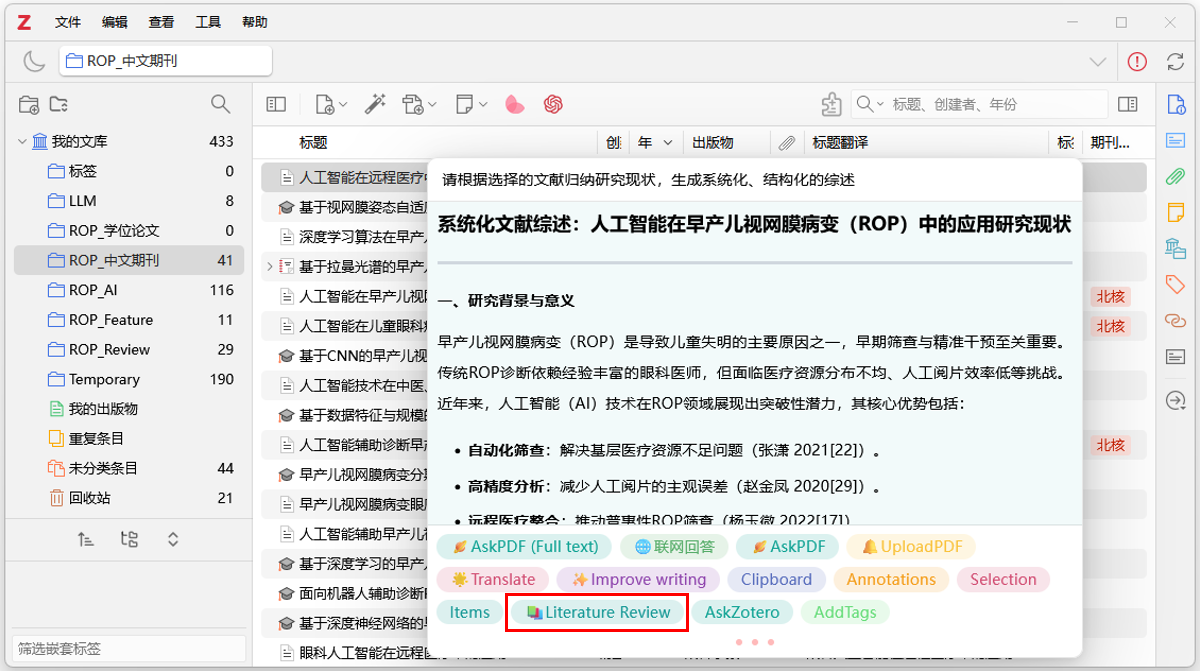Jump to Notes via yellow note icon
Viewport: 1200px width, 671px height.
pos(1175,213)
